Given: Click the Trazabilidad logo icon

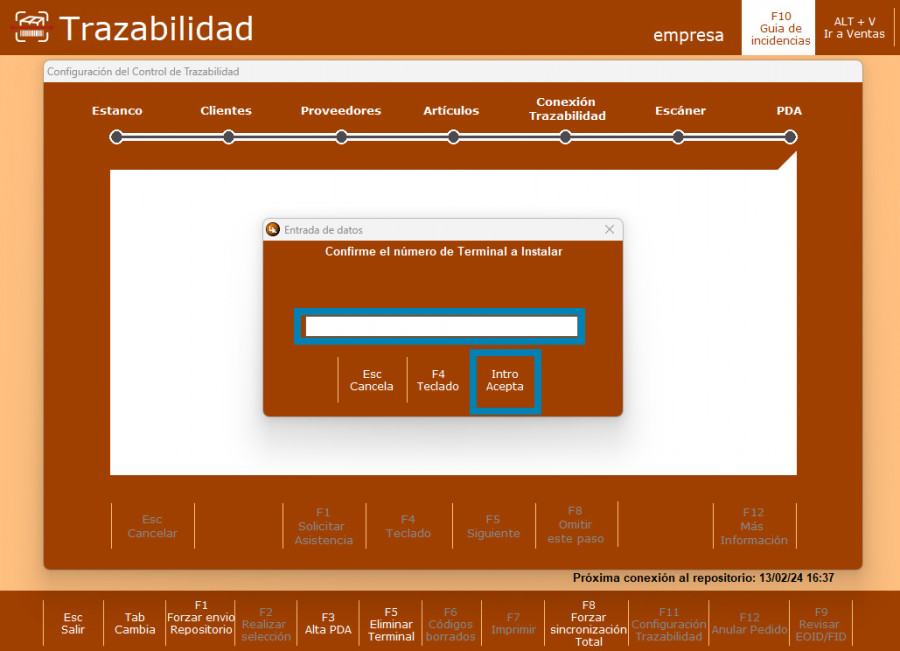Looking at the screenshot, I should pos(31,27).
